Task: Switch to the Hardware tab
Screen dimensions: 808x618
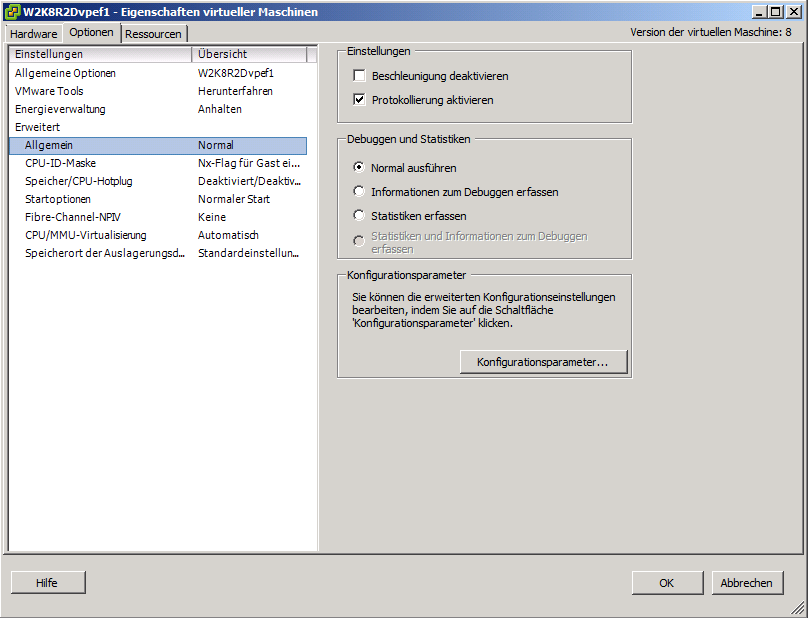Action: pyautogui.click(x=33, y=34)
